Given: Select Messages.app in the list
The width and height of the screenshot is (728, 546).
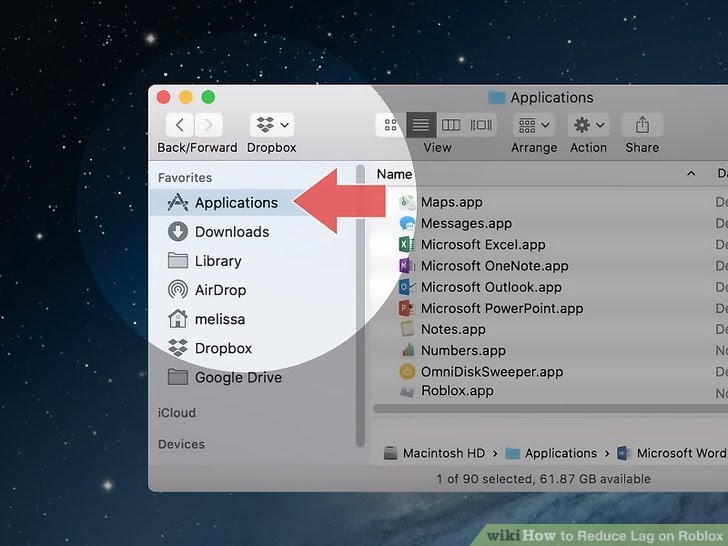Looking at the screenshot, I should 466,224.
